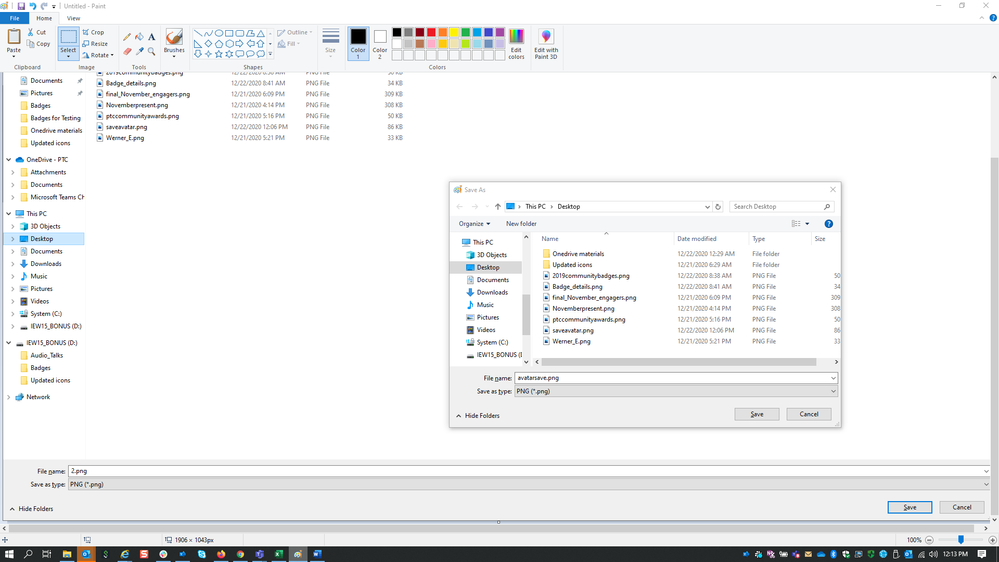
Task: Expand the Network tree node
Action: coord(9,397)
